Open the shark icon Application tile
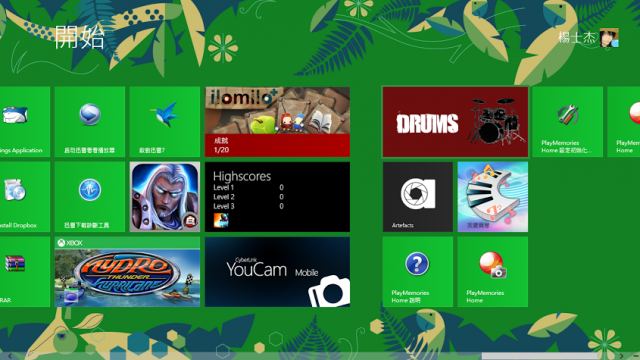Image resolution: width=640 pixels, height=360 pixels. pyautogui.click(x=24, y=122)
